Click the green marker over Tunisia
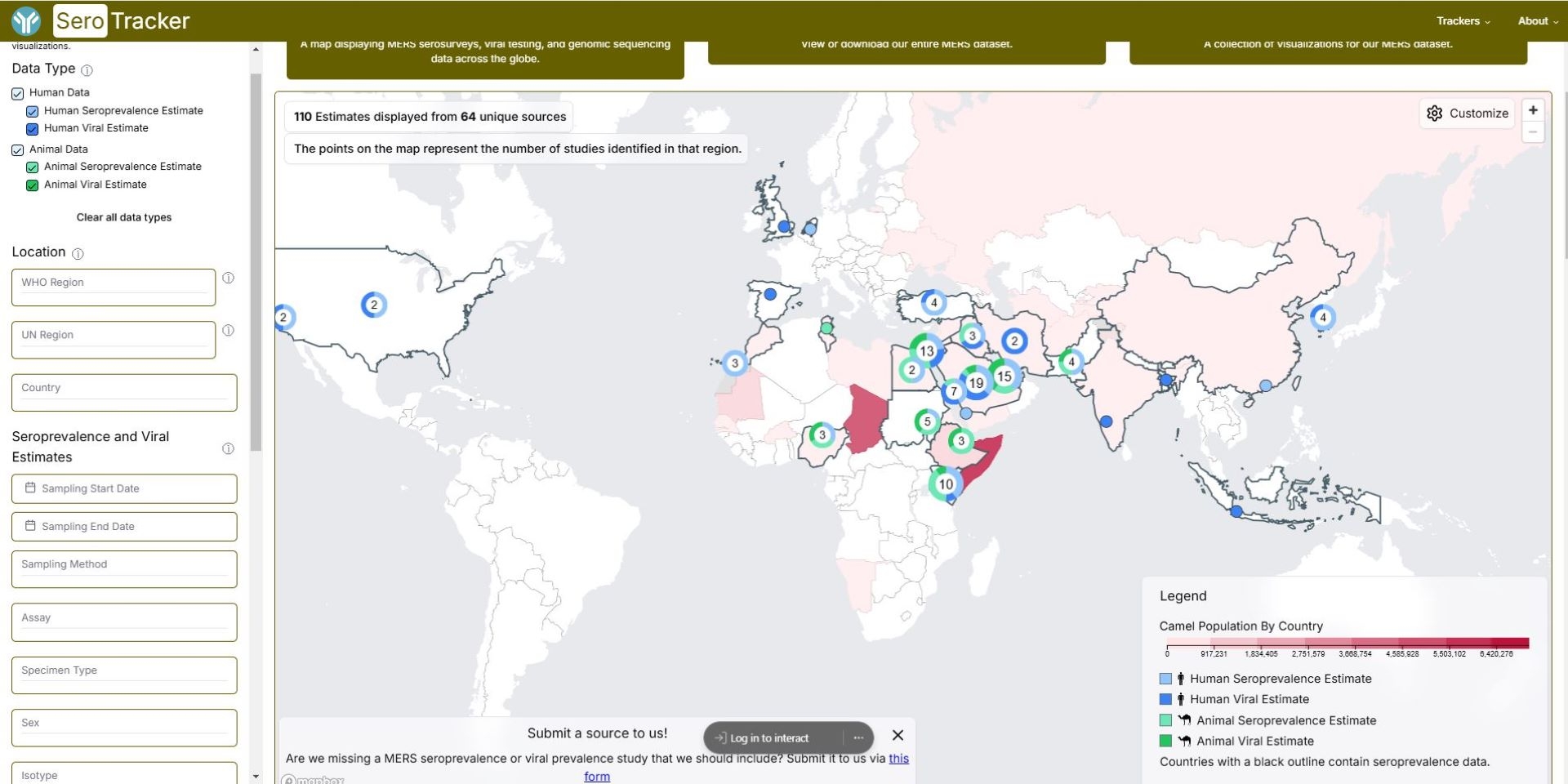 tap(826, 327)
